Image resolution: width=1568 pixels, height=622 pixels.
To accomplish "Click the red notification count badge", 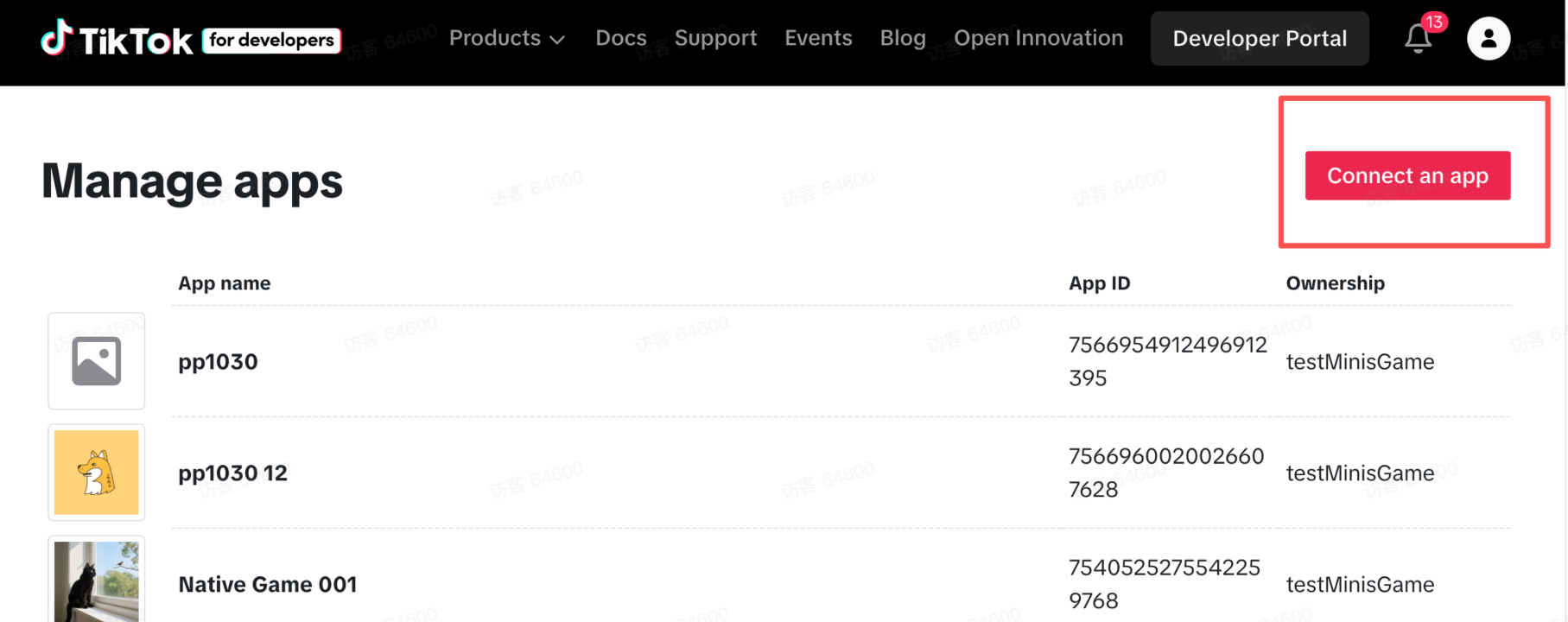I will [1434, 22].
